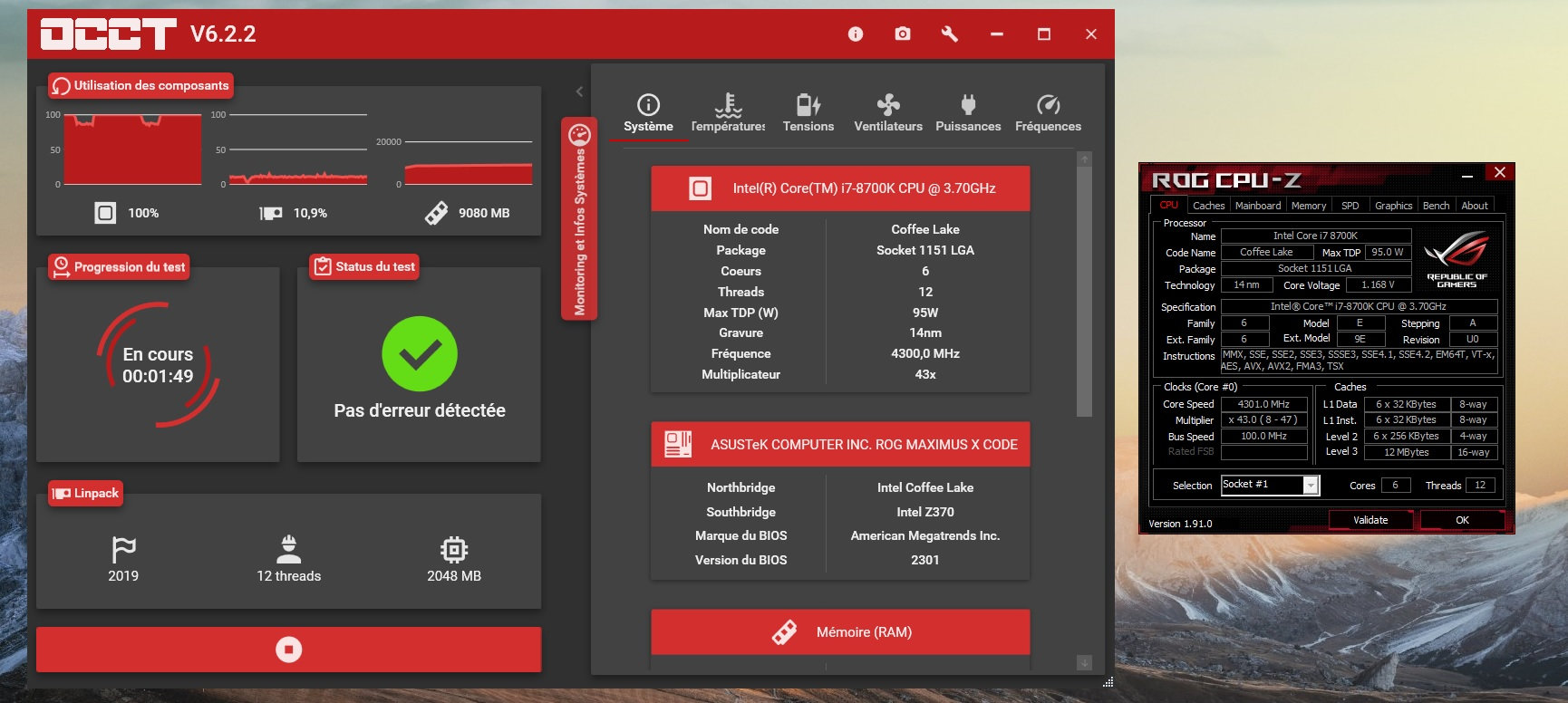Take a screenshot with the camera icon

click(903, 34)
